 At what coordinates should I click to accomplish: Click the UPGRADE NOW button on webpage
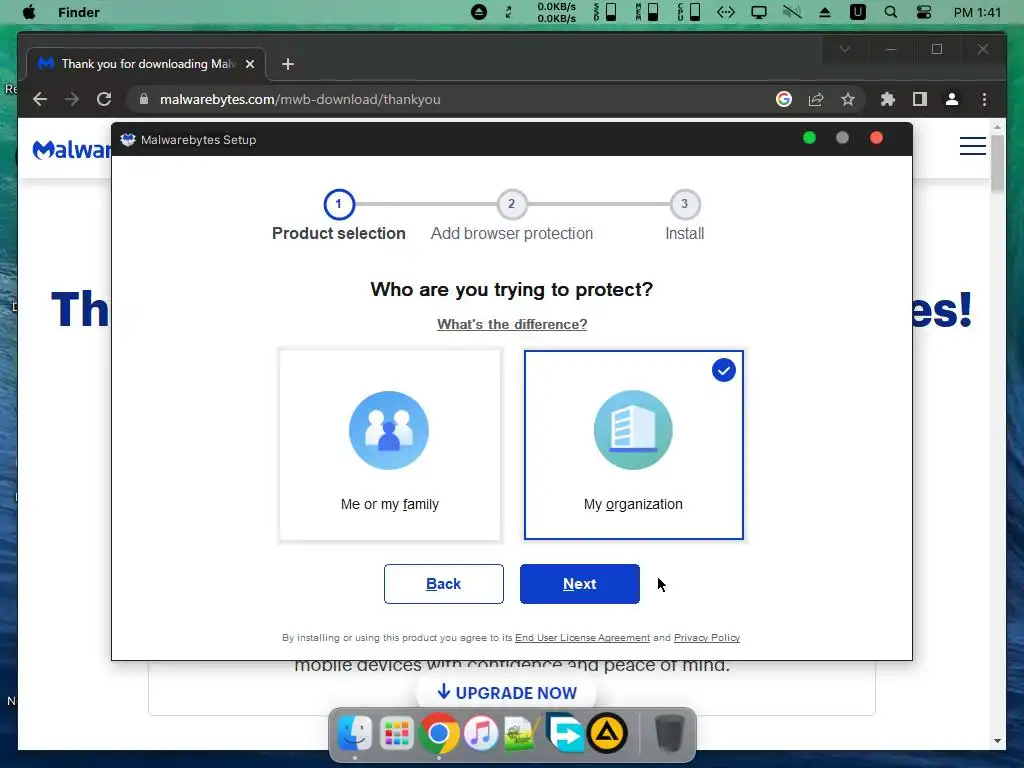point(507,692)
